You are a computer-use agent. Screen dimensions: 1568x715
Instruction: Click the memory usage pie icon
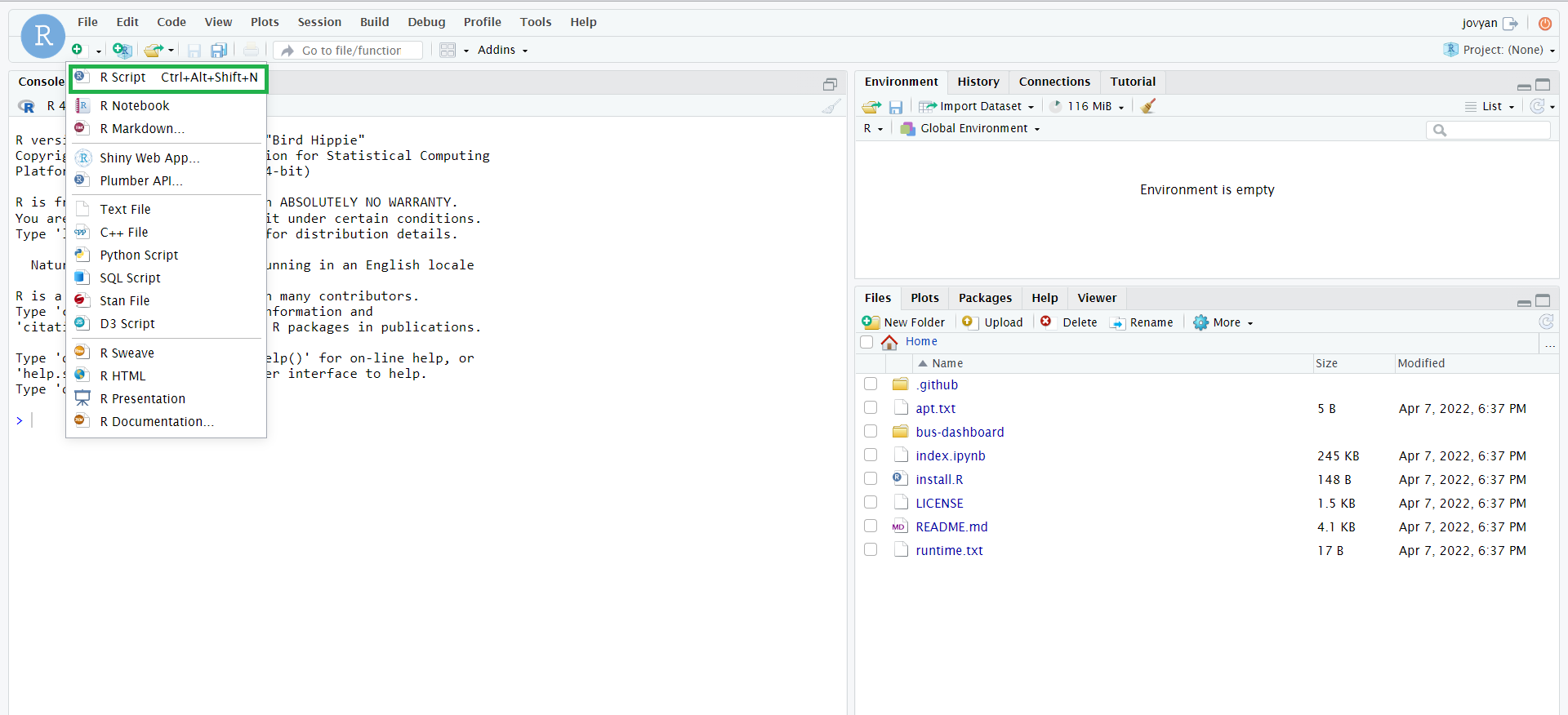tap(1056, 106)
